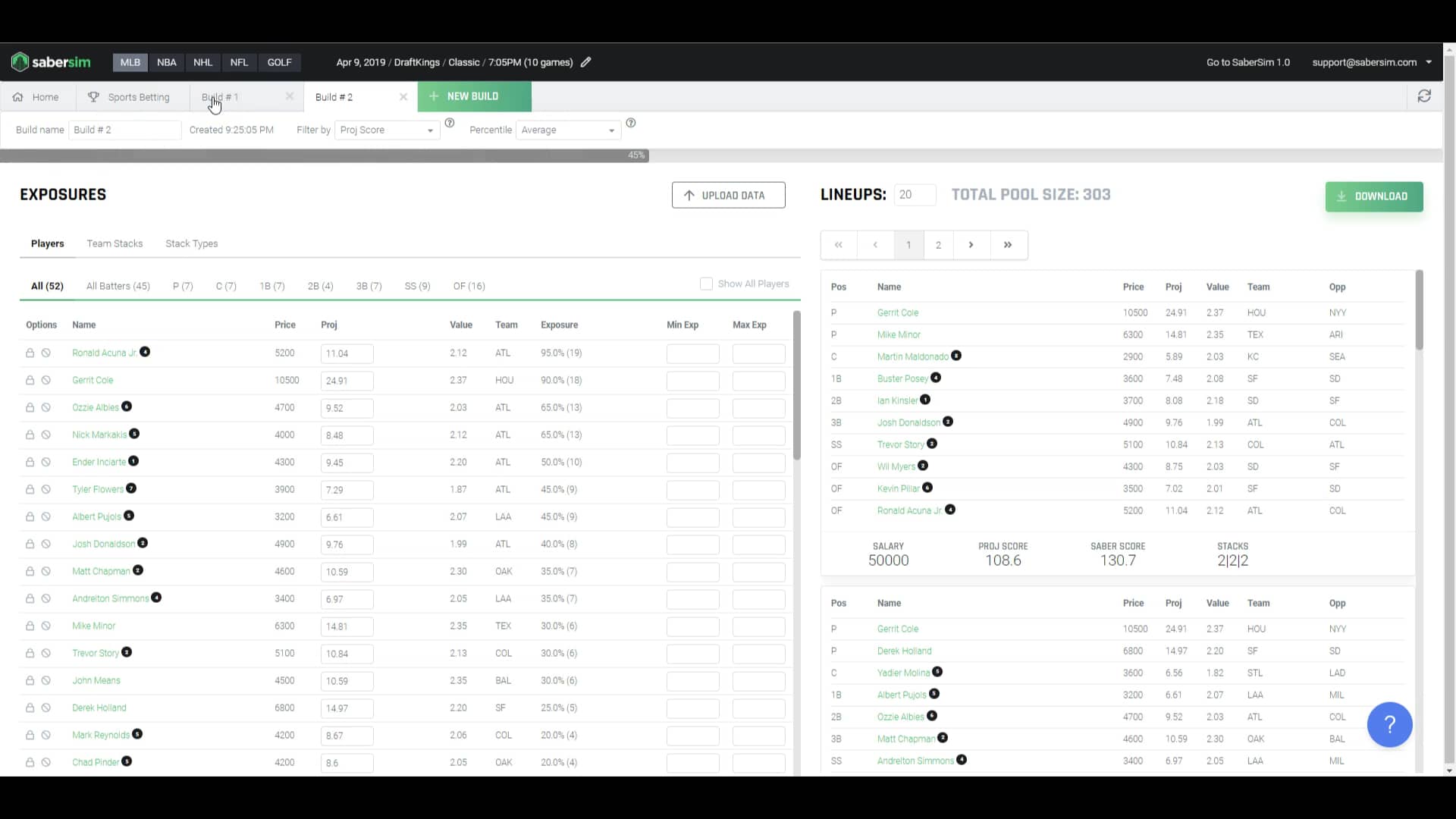Open the Percentile dropdown showing Average

(568, 130)
